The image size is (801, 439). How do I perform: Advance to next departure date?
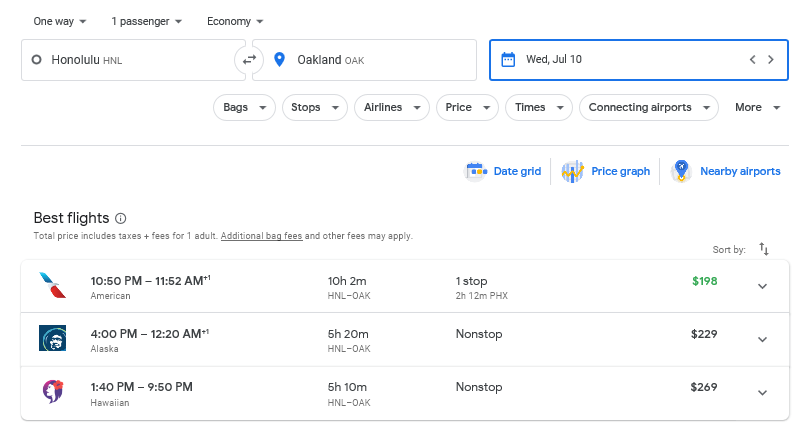771,60
